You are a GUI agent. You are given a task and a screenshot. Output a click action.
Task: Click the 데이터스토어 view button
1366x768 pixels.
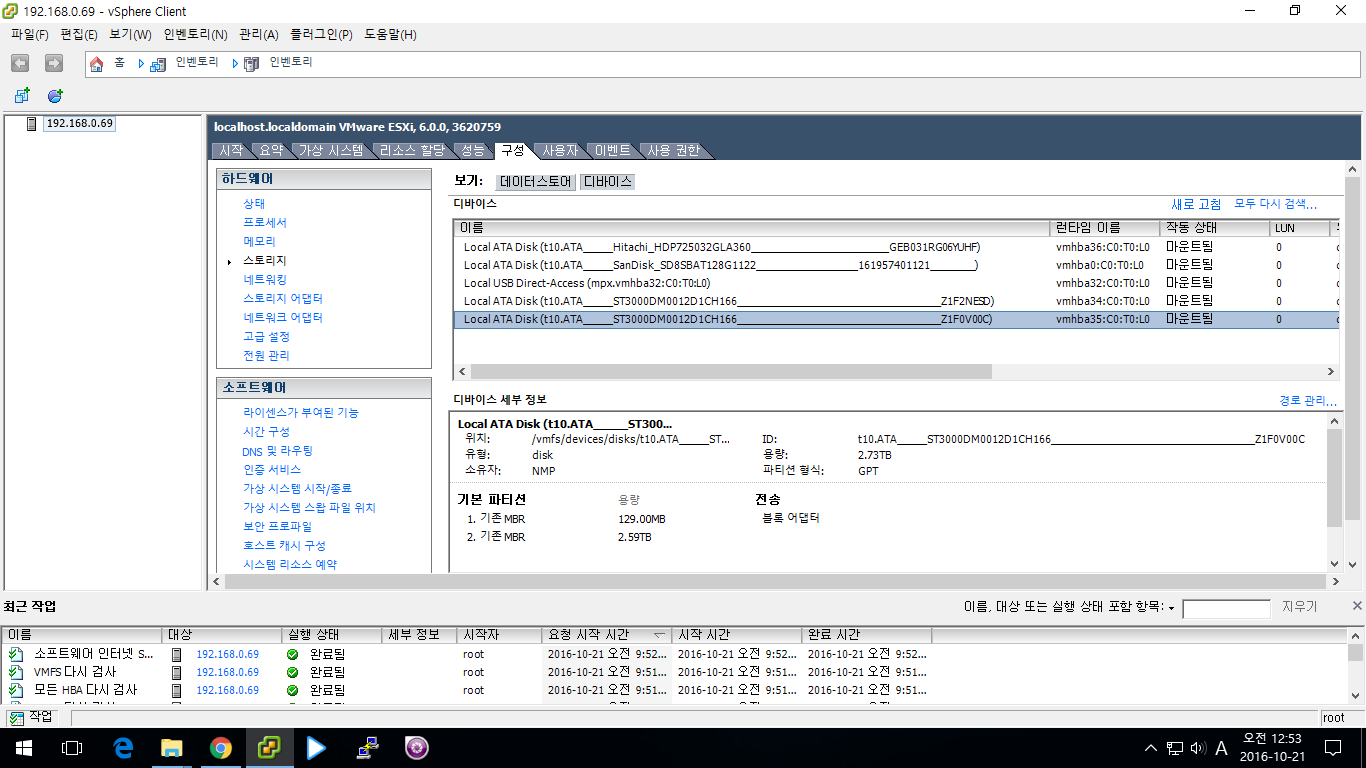pyautogui.click(x=536, y=182)
